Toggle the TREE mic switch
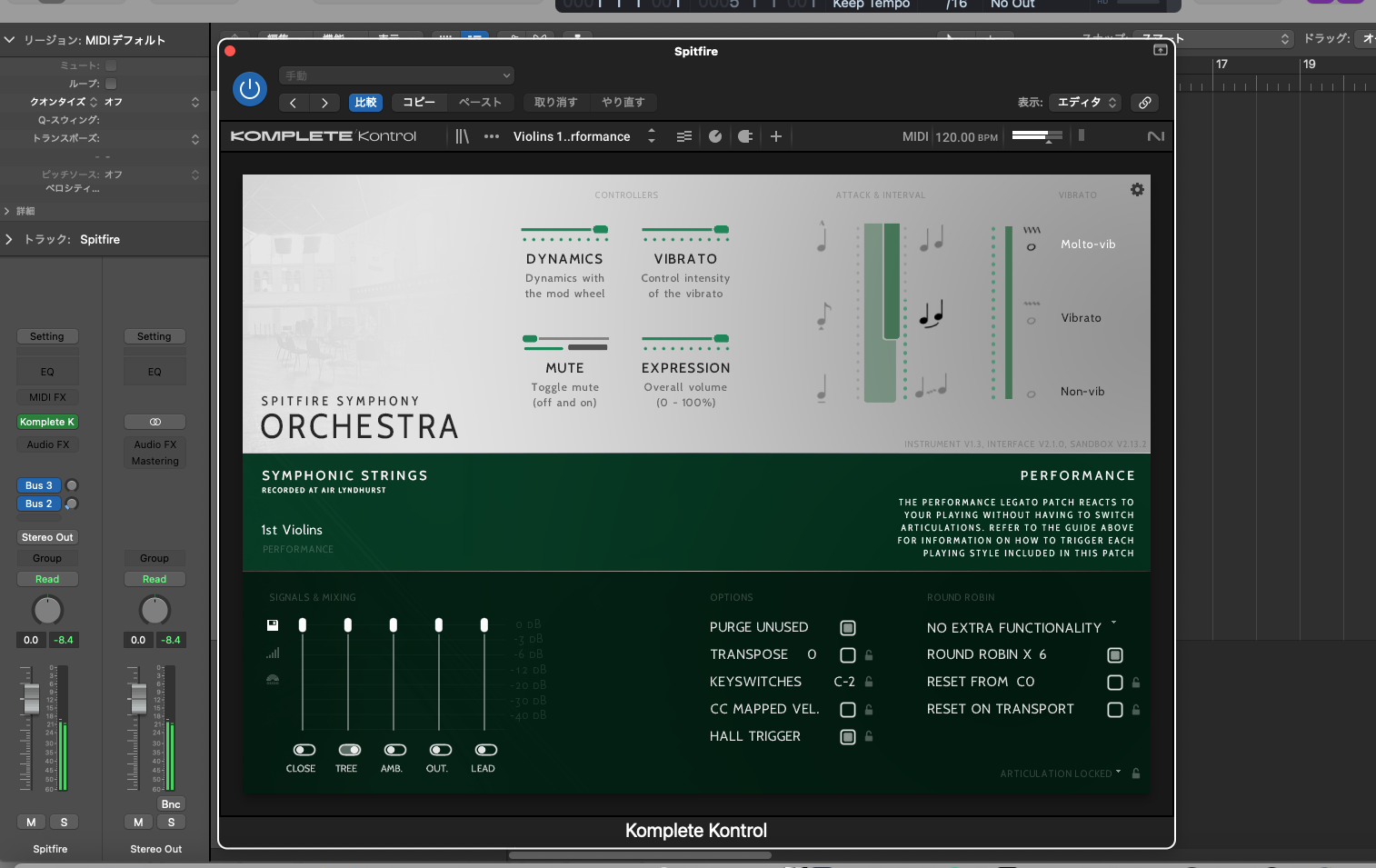The width and height of the screenshot is (1376, 868). pos(350,750)
